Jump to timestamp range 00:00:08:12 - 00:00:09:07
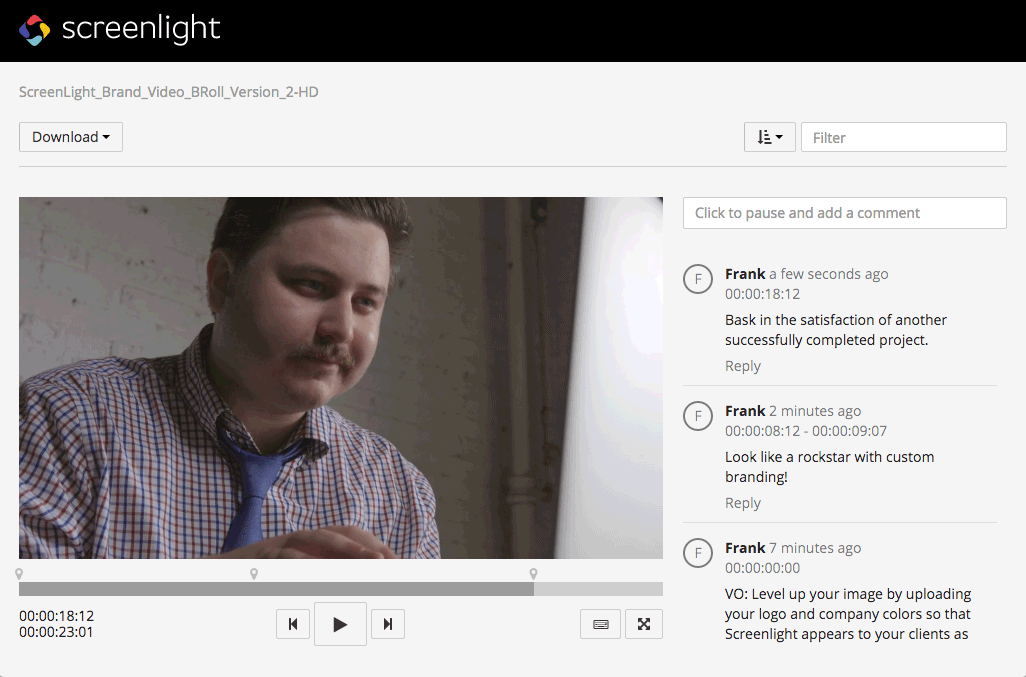This screenshot has width=1026, height=677. click(806, 430)
